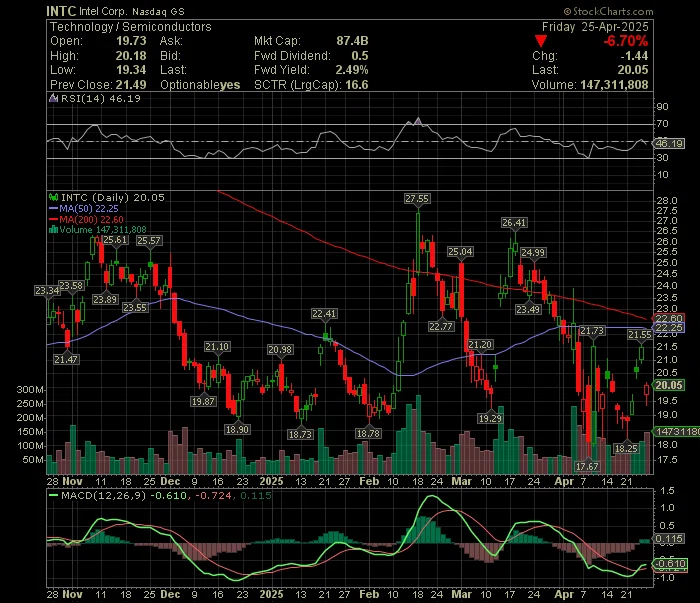
Task: Click the 25.61 price label
Action: point(115,240)
